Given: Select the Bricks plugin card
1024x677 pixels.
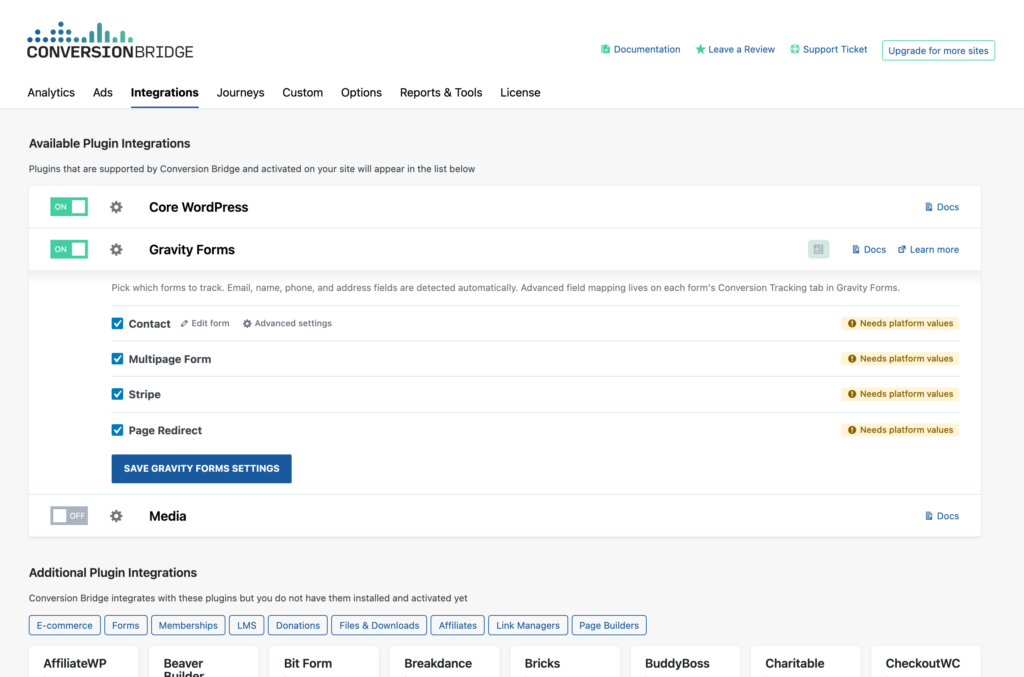Looking at the screenshot, I should (565, 662).
